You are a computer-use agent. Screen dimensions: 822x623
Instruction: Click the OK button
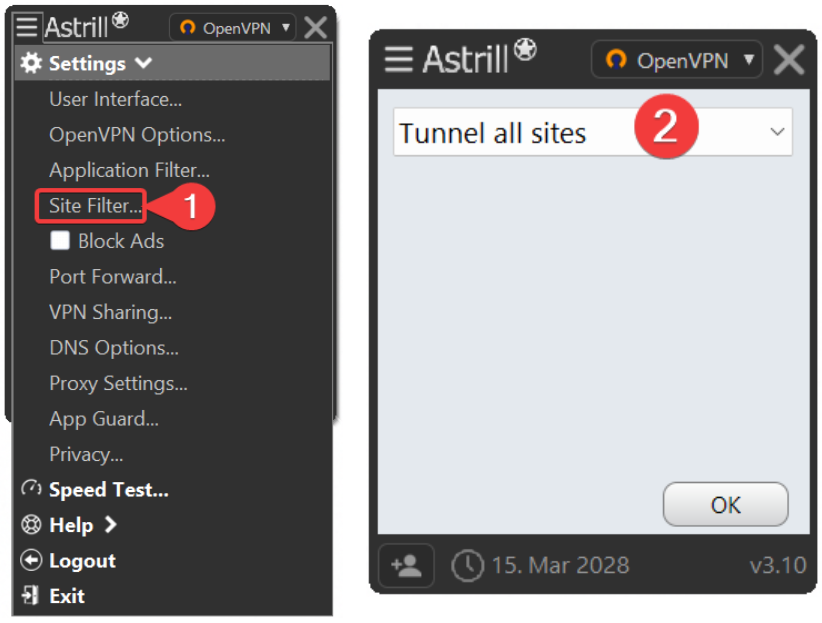pos(726,504)
